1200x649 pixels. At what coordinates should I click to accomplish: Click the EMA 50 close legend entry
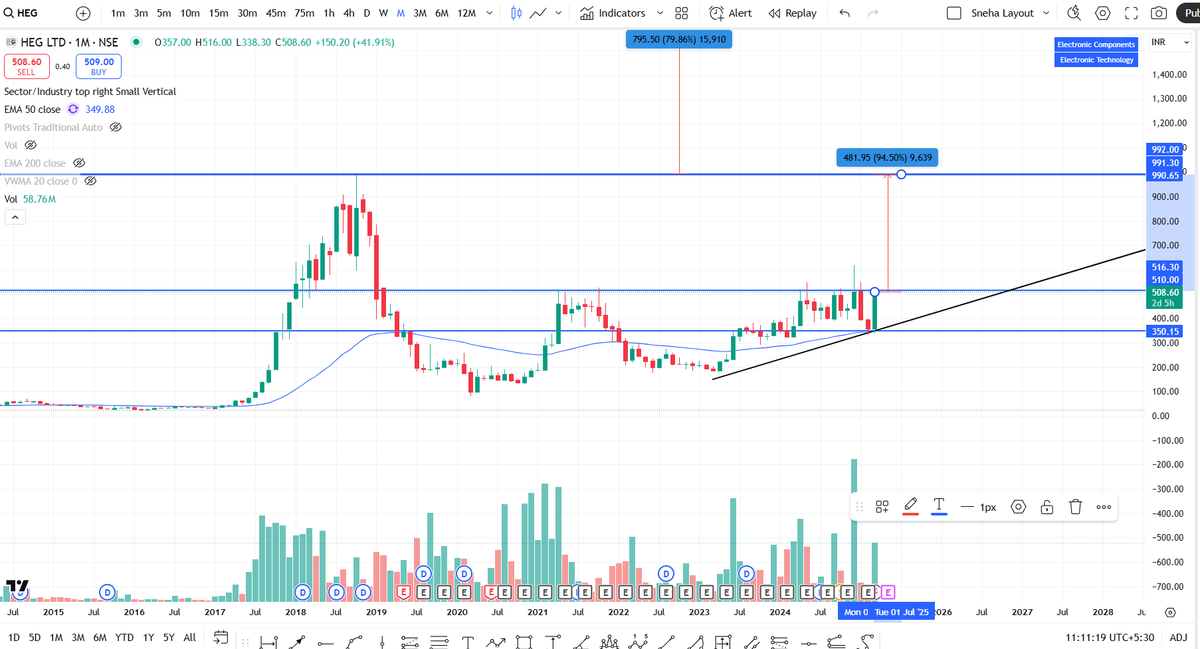coord(32,109)
